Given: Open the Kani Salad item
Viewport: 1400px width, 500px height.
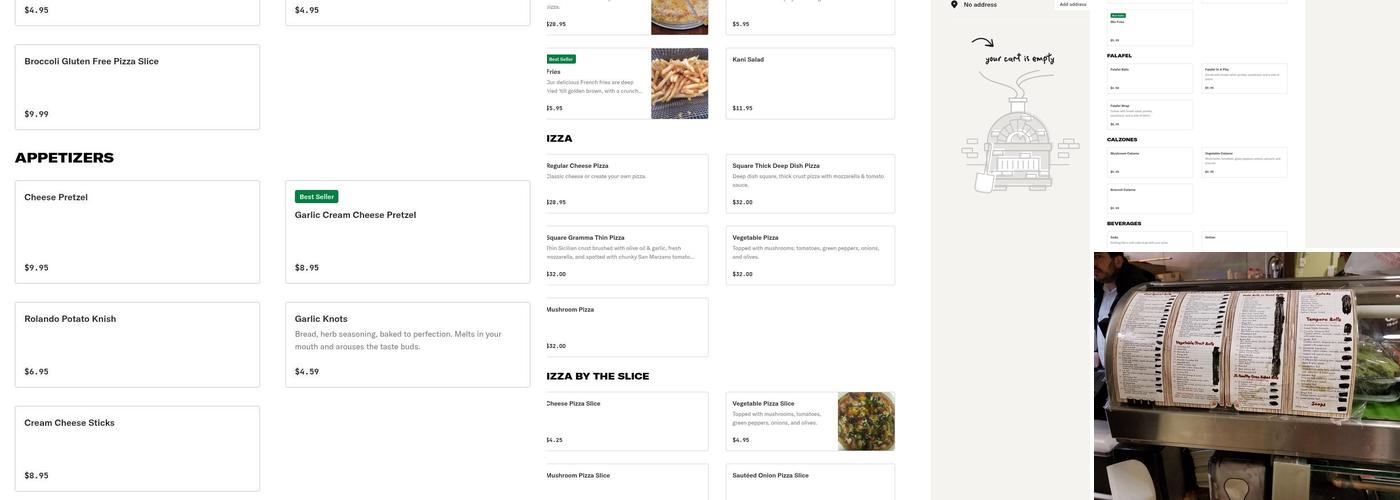Looking at the screenshot, I should coord(810,83).
